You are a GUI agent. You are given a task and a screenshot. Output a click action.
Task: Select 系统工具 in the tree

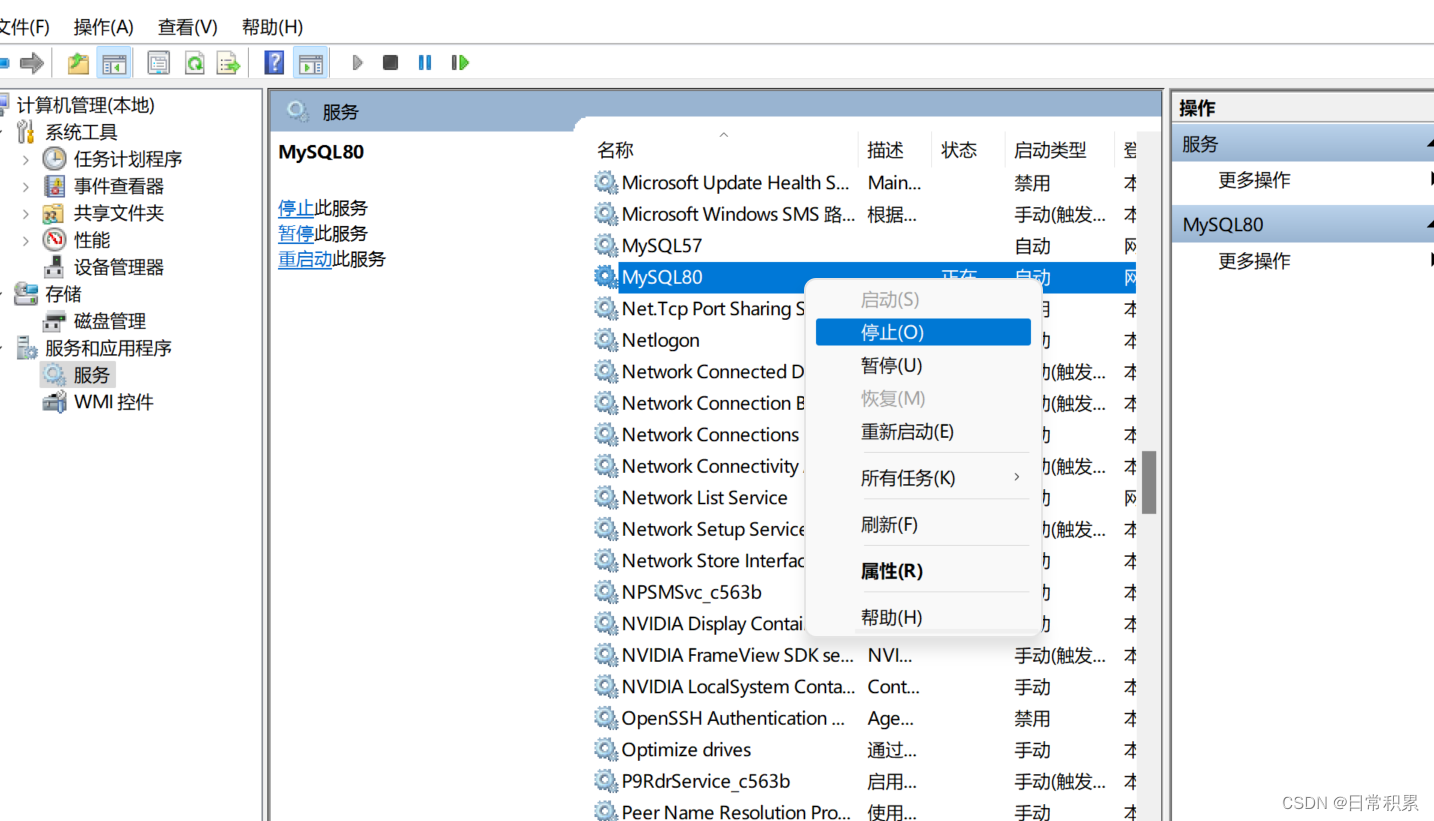(x=81, y=132)
